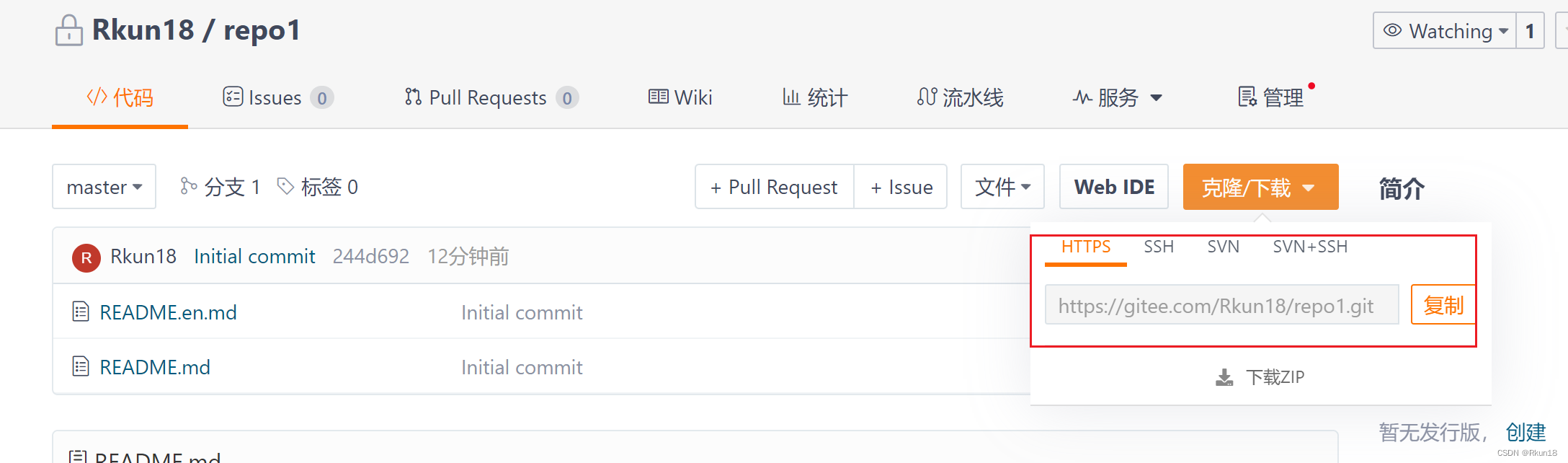This screenshot has width=1568, height=463.
Task: Open the Initial commit link
Action: point(254,257)
